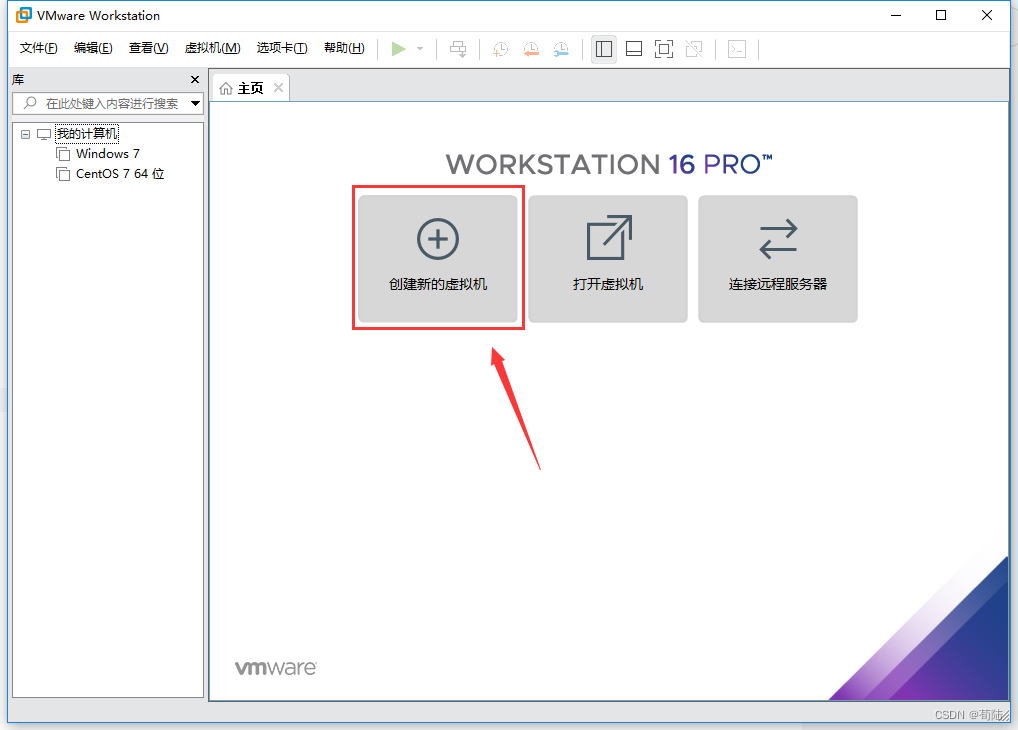
Task: Select the Windows 7 virtual machine
Action: (x=108, y=154)
